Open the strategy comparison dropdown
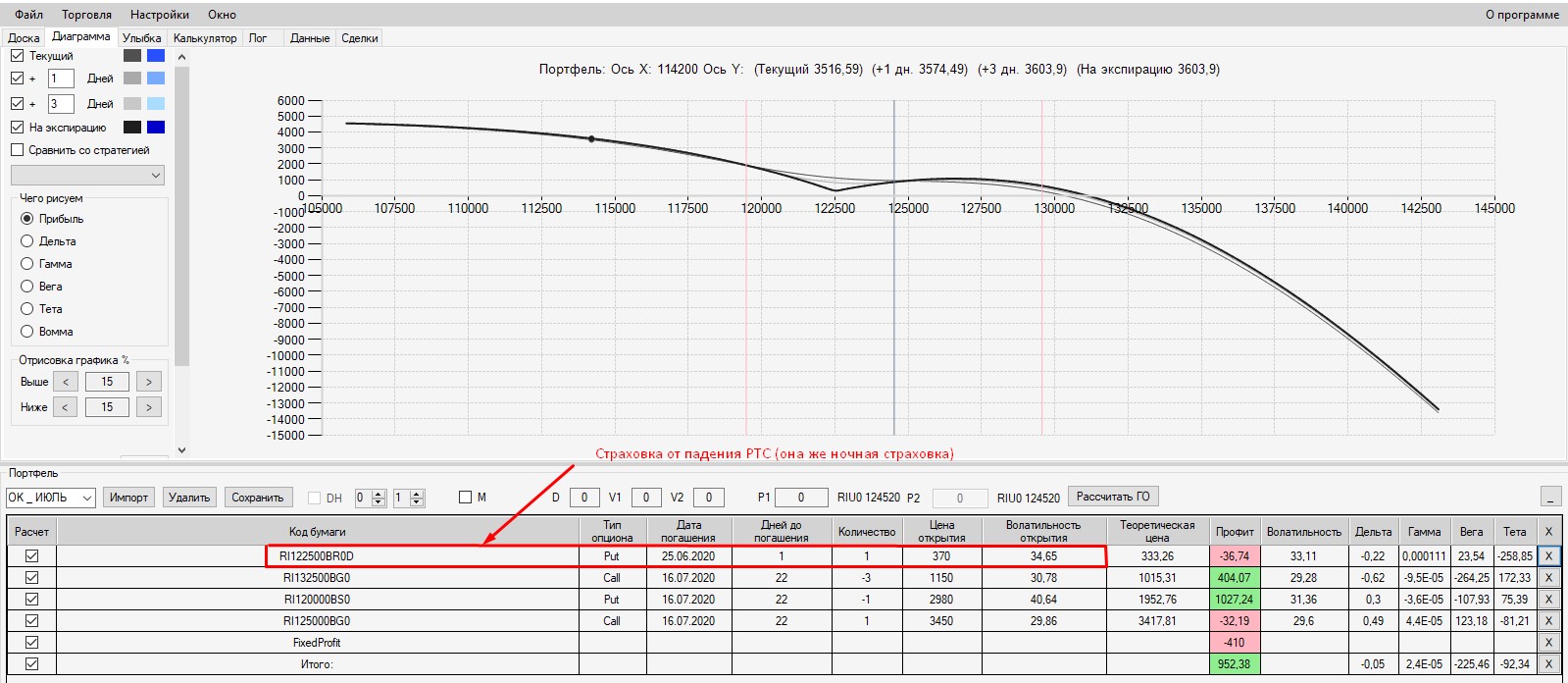This screenshot has width=1568, height=683. 87,176
